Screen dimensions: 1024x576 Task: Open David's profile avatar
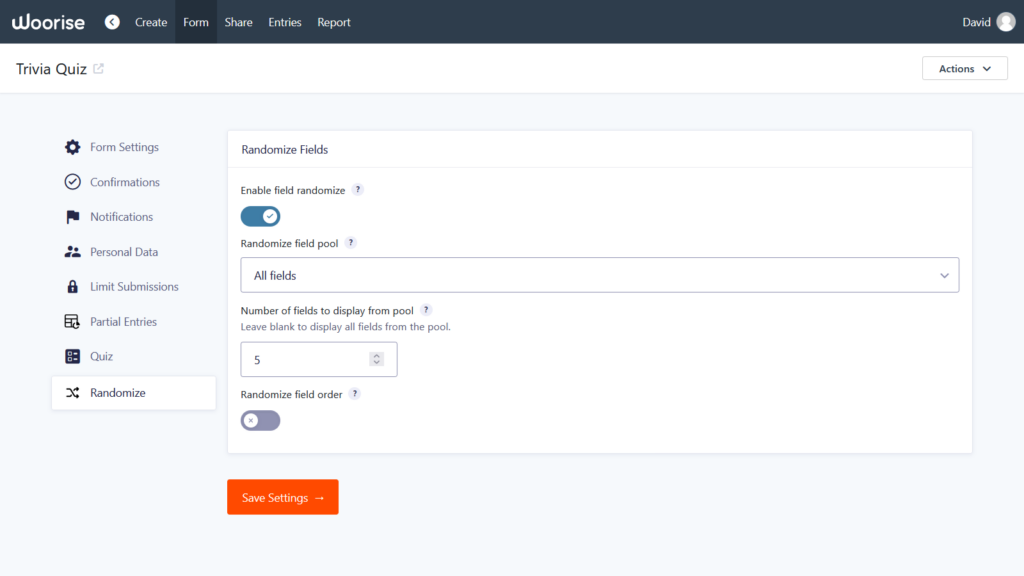pos(1006,22)
